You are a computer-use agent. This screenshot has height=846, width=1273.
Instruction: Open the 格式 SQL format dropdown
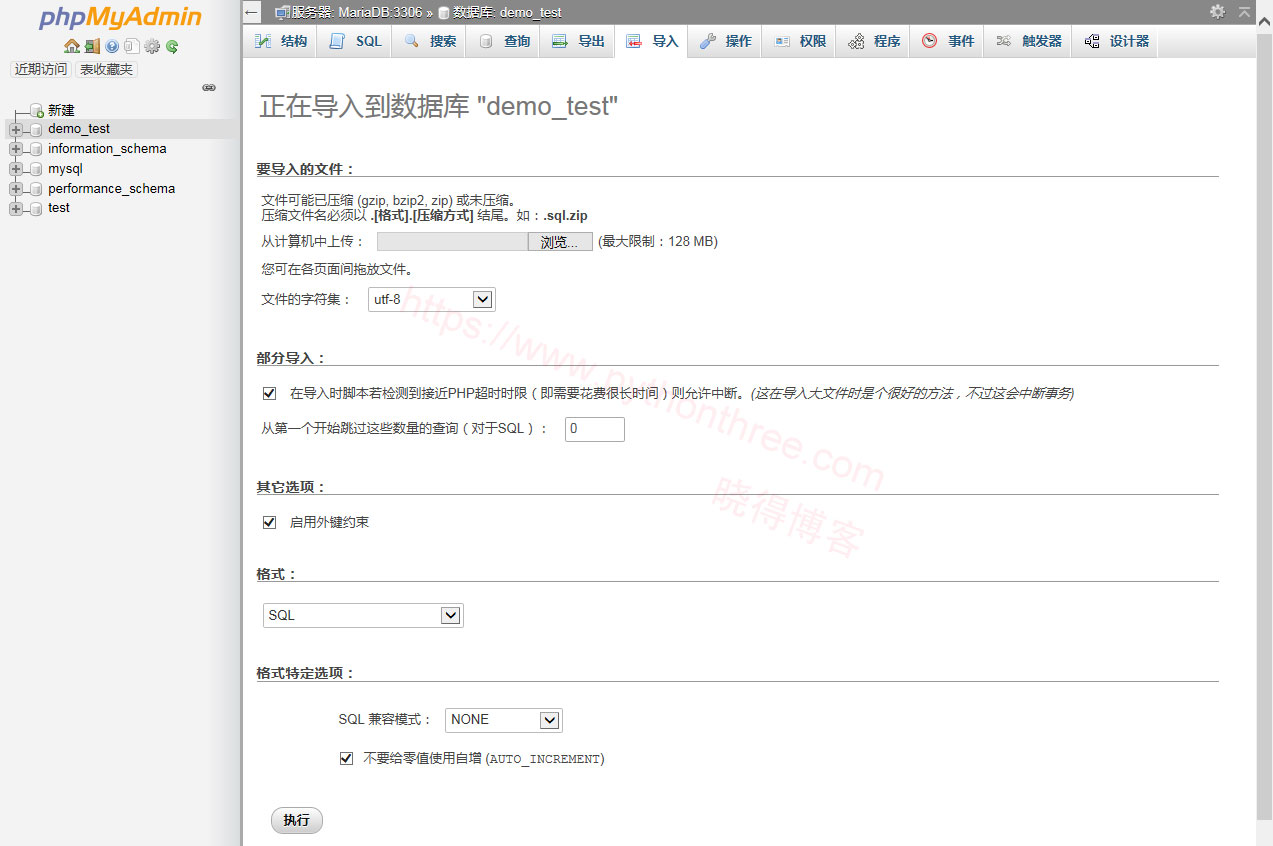tap(363, 615)
